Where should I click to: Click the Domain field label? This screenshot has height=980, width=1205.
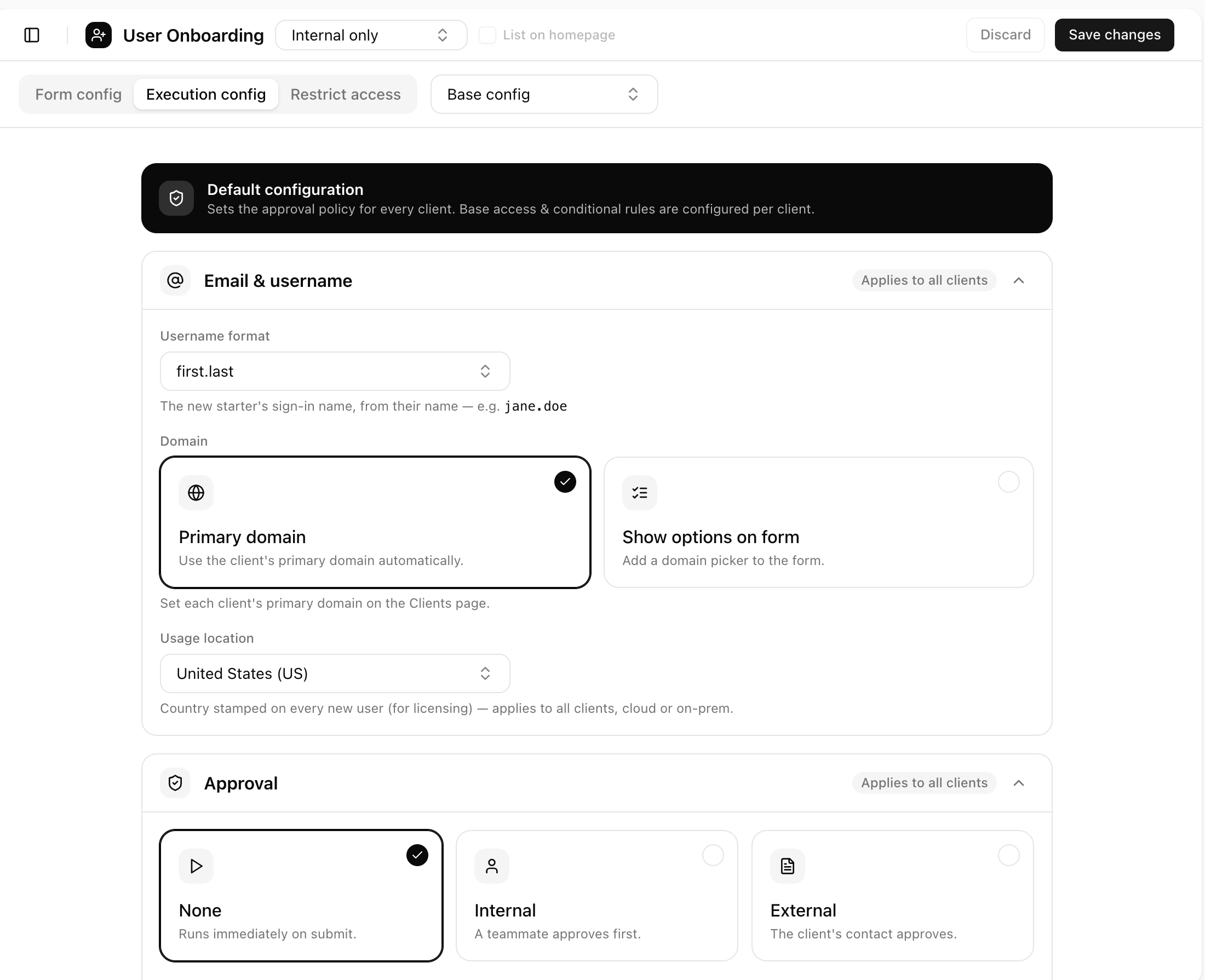(184, 441)
